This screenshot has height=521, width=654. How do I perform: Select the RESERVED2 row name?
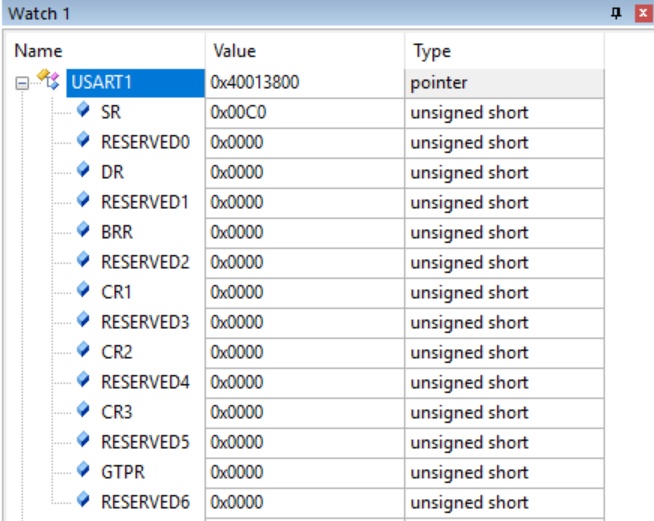[145, 262]
